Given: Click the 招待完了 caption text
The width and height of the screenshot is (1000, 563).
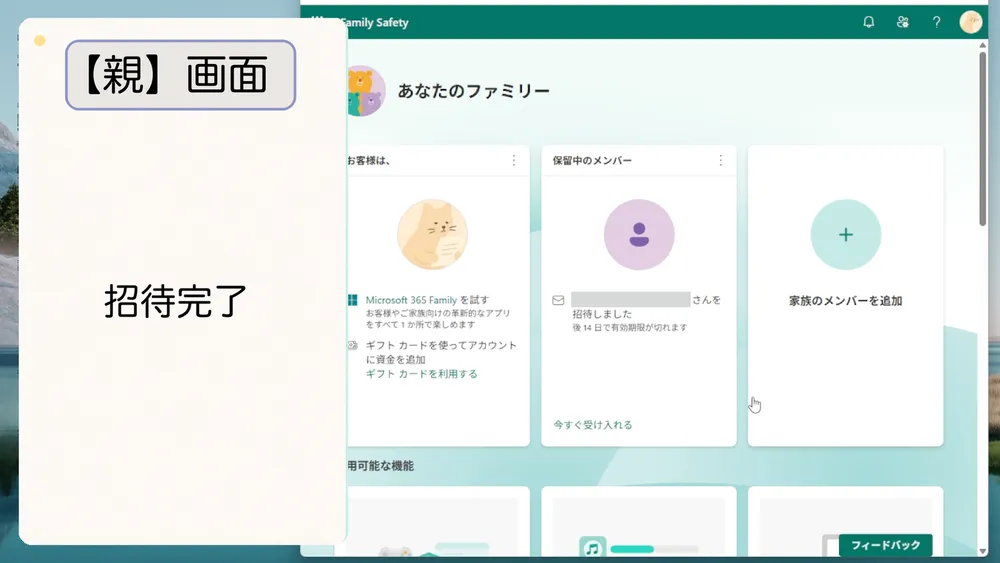Looking at the screenshot, I should [176, 302].
